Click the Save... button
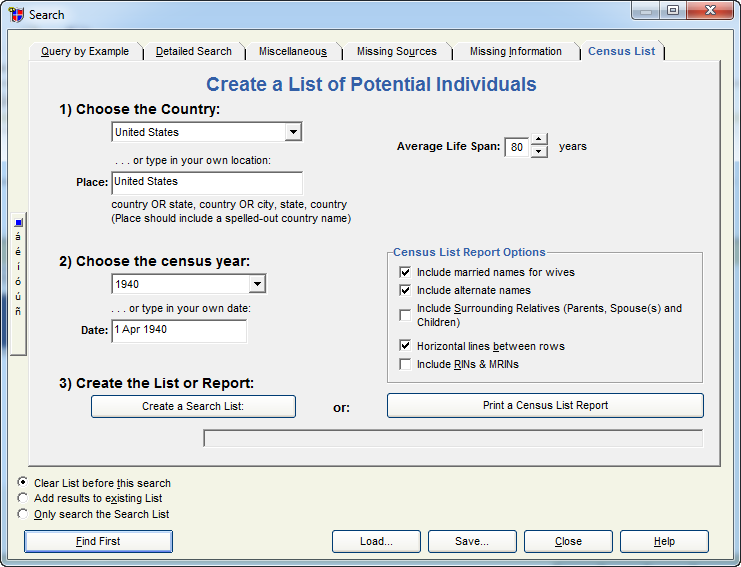Viewport: 741px width, 567px height. coord(472,541)
